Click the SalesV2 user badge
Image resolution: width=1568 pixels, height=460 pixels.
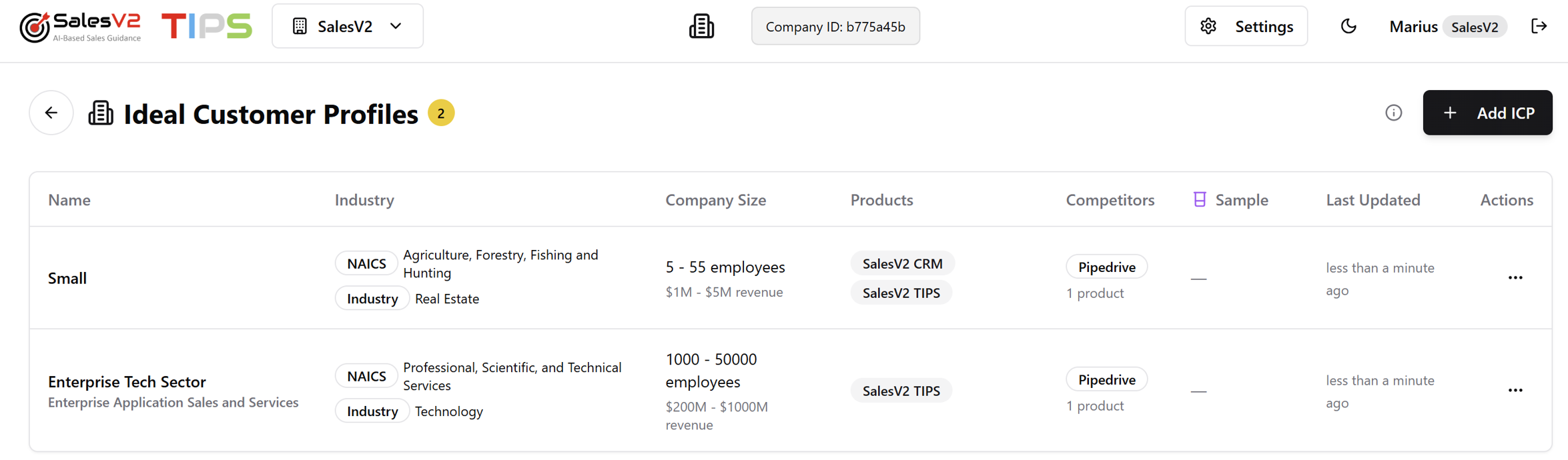pos(1475,27)
